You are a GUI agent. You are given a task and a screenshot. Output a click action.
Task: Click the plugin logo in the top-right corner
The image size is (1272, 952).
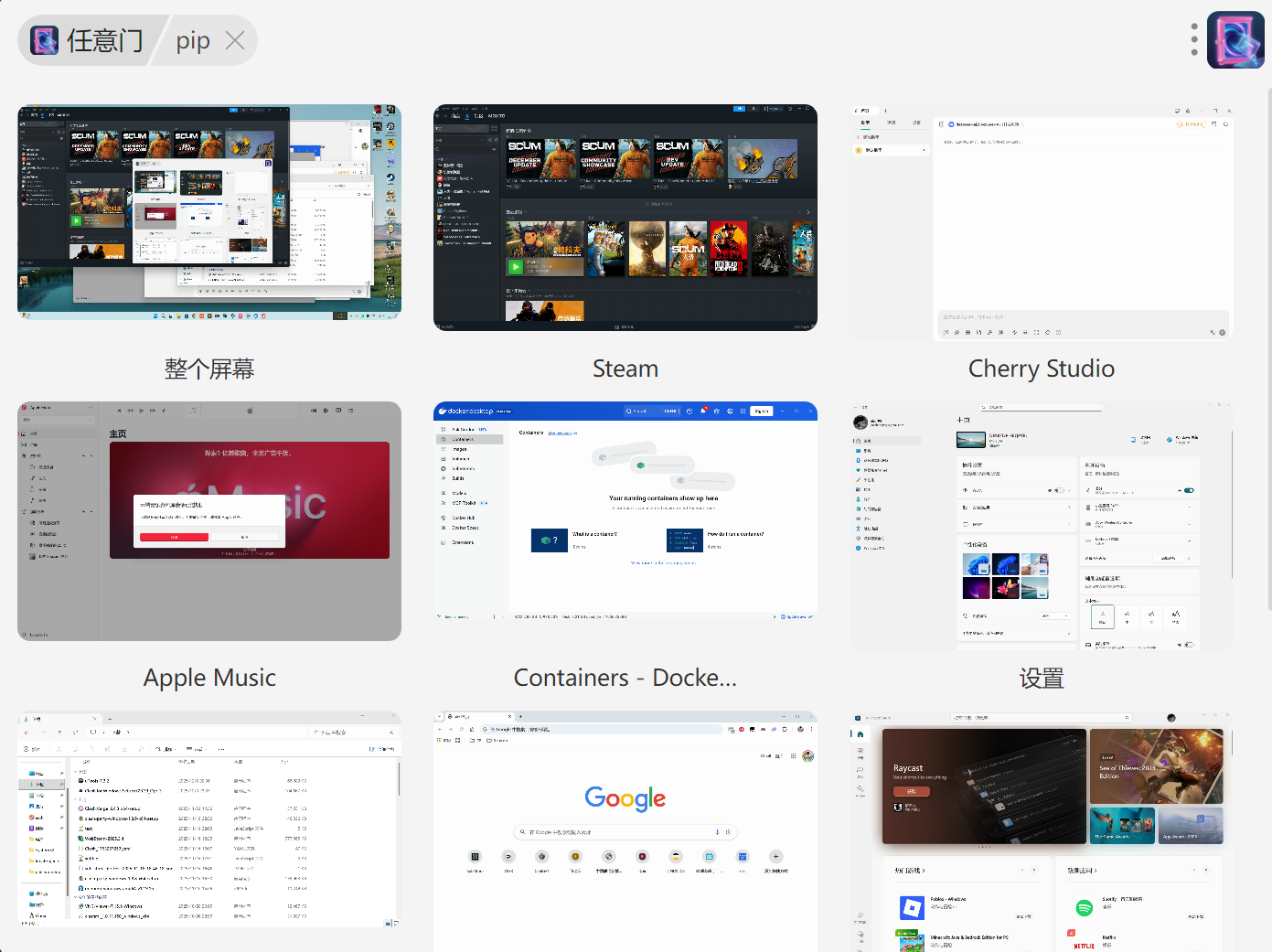click(1235, 39)
